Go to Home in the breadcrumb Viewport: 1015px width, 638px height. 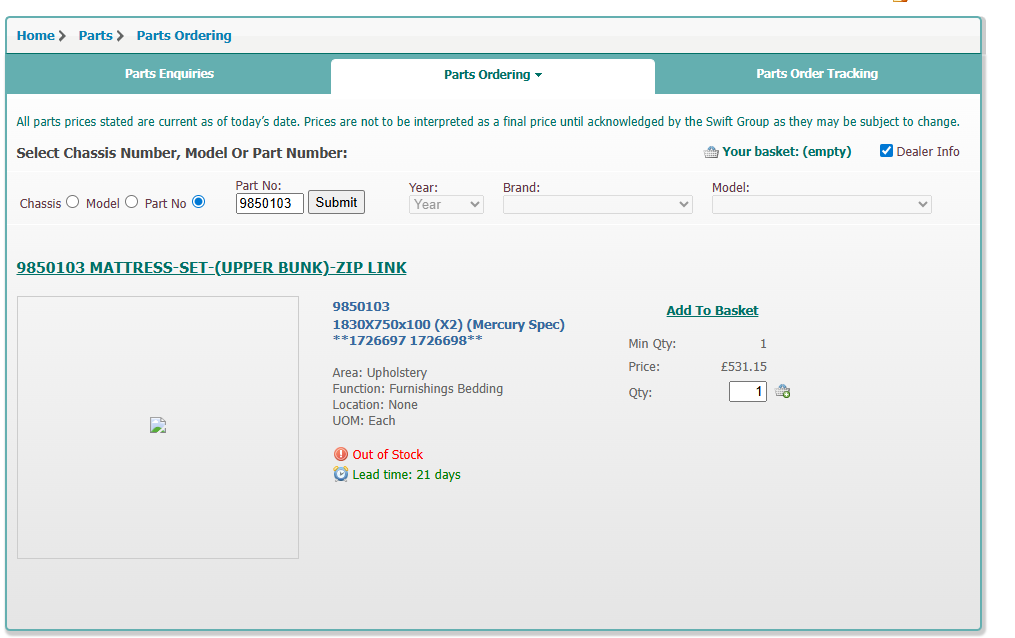point(36,36)
